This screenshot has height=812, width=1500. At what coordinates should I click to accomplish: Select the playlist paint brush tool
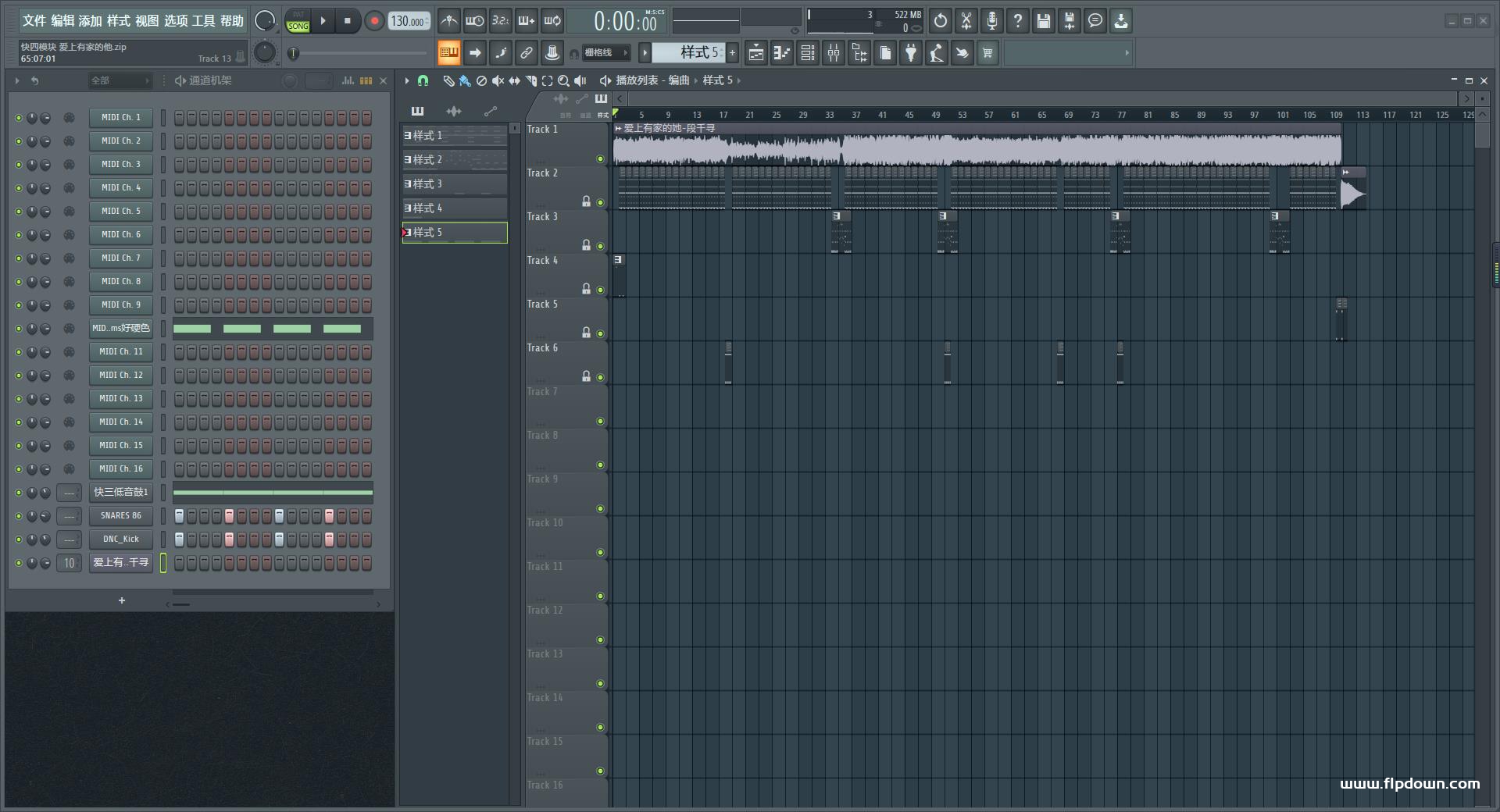click(x=465, y=80)
